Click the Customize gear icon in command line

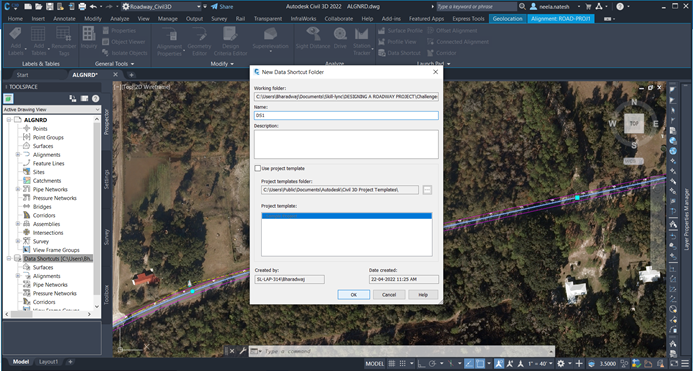tap(243, 351)
